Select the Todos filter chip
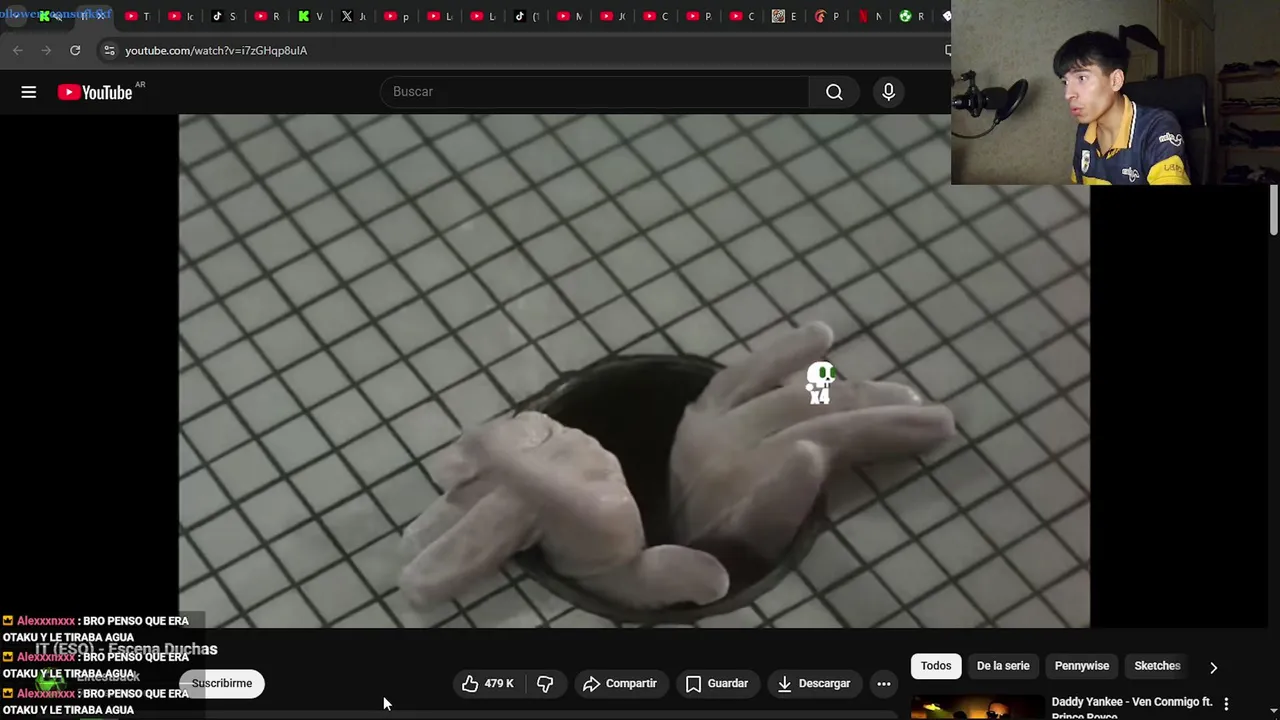The width and height of the screenshot is (1280, 720). (936, 666)
